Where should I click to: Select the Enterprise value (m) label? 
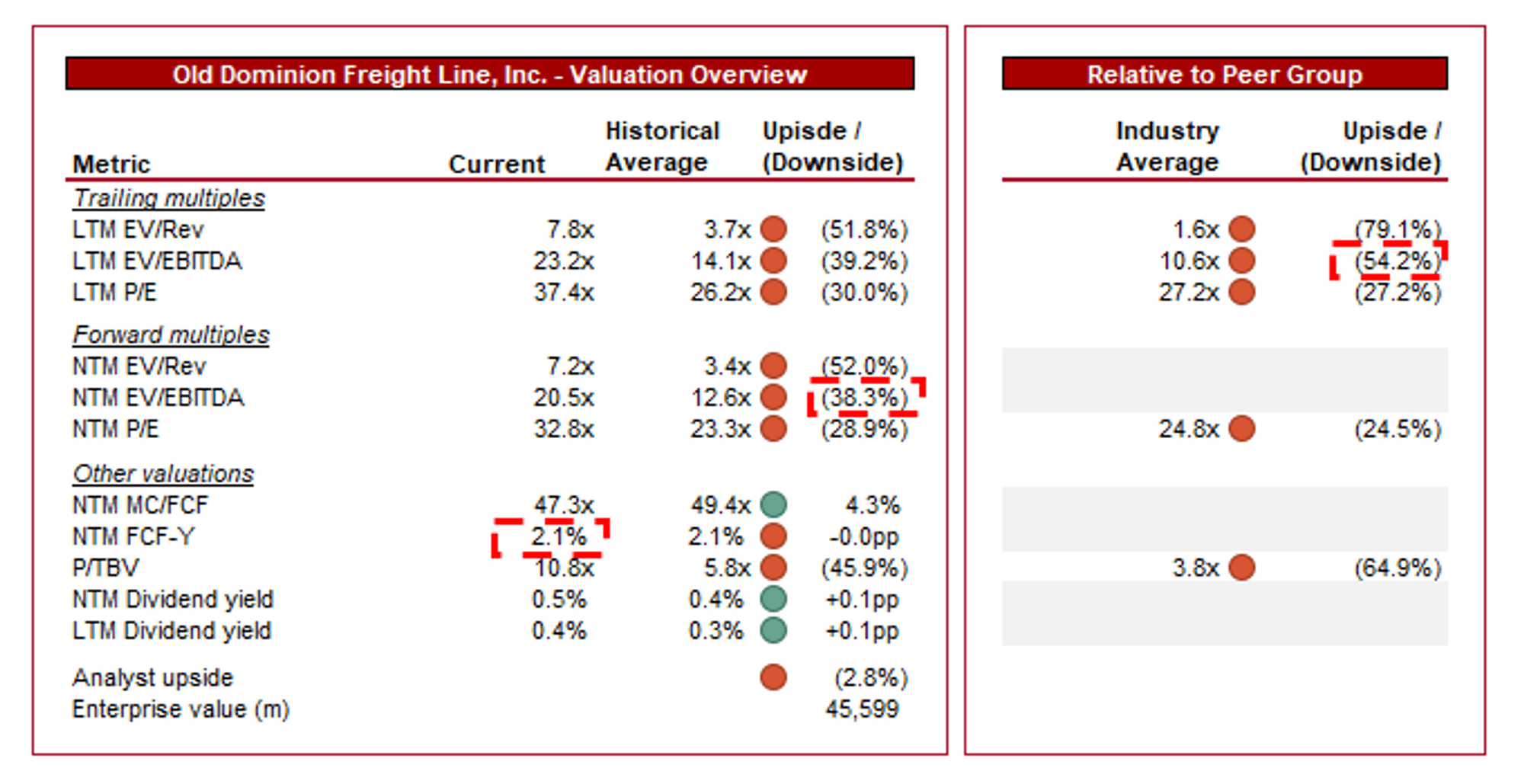[x=181, y=709]
